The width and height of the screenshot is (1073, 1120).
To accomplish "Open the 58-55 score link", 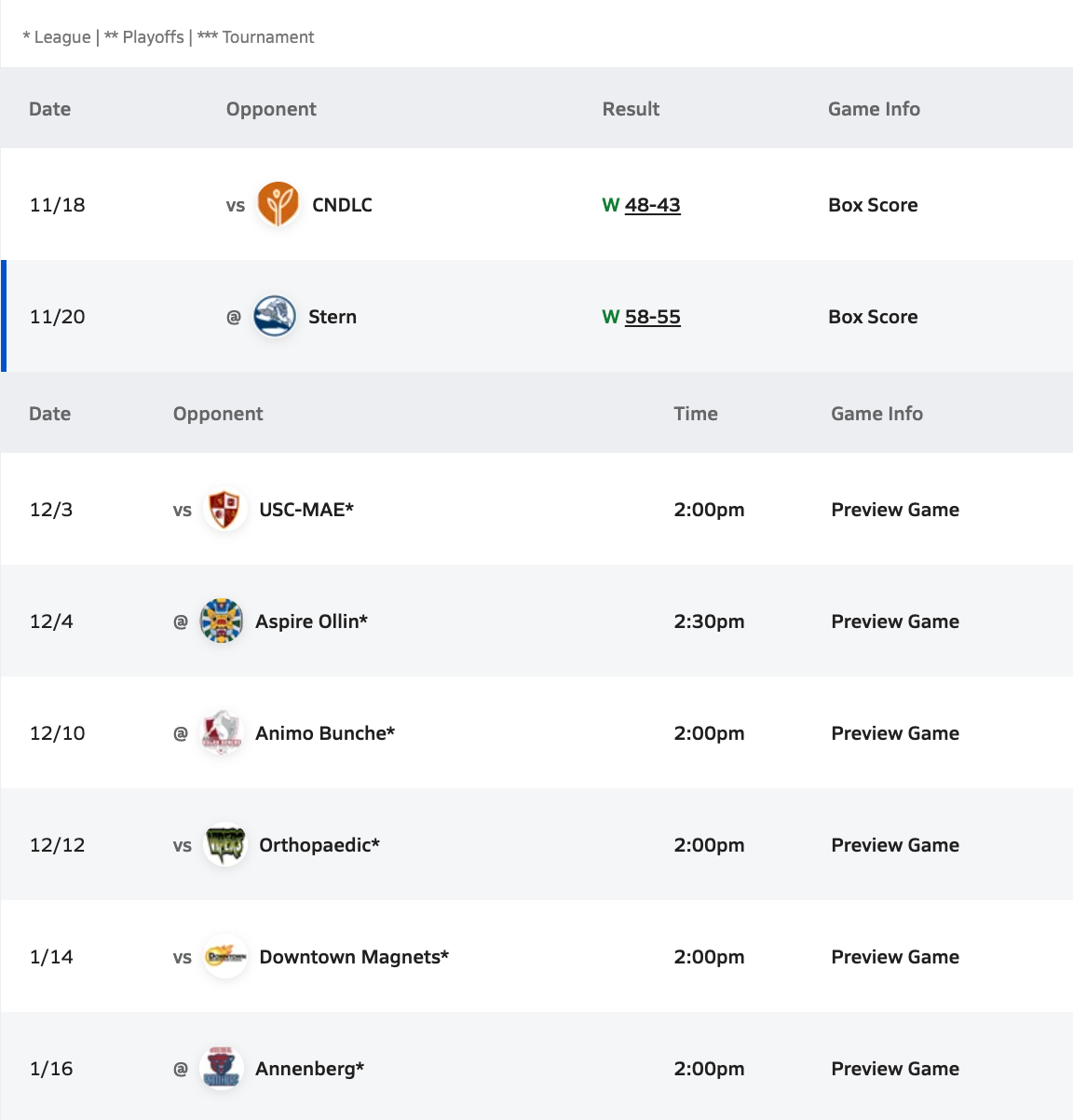I will pyautogui.click(x=652, y=317).
